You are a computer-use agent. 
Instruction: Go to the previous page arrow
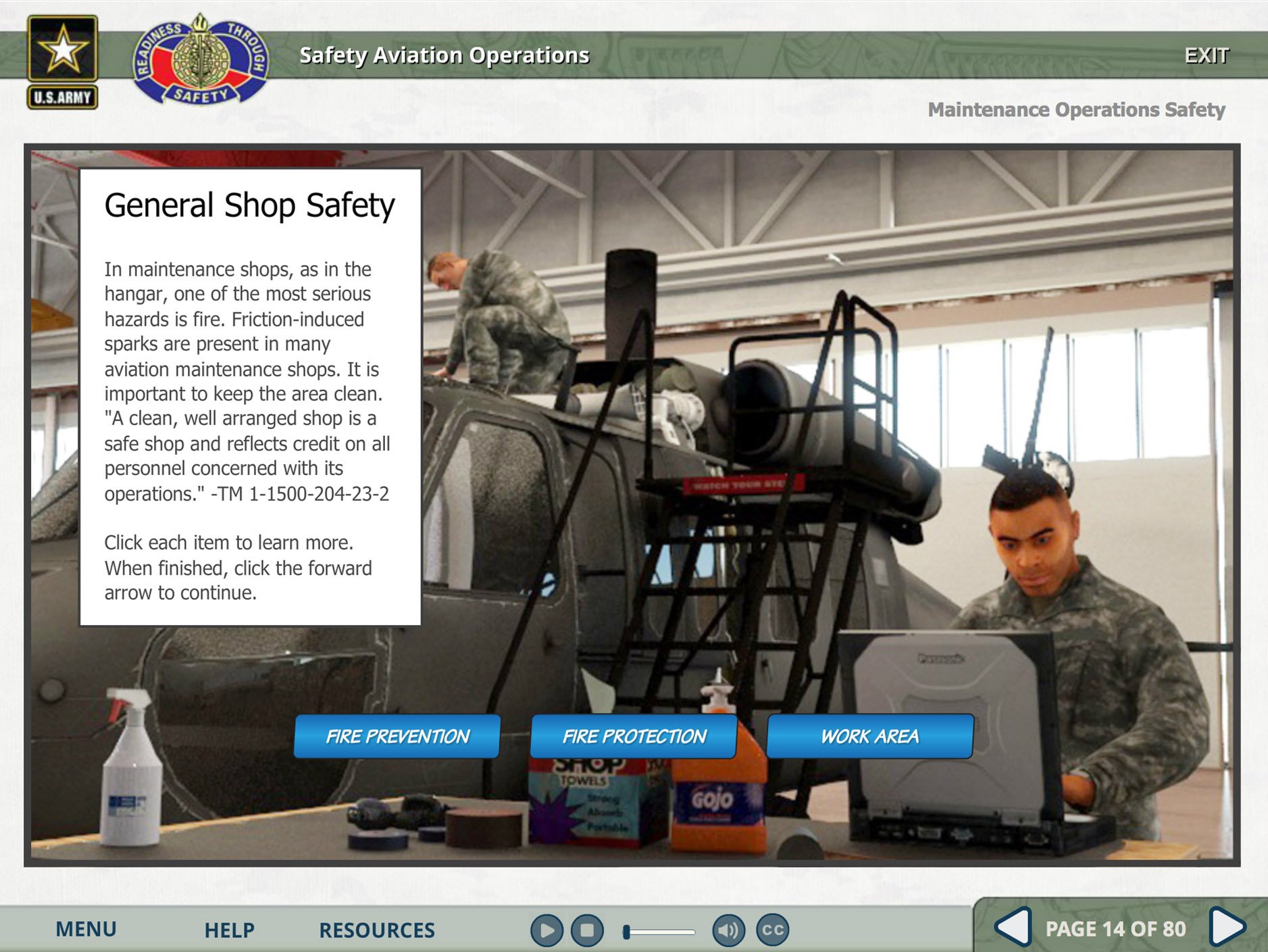click(x=1013, y=927)
